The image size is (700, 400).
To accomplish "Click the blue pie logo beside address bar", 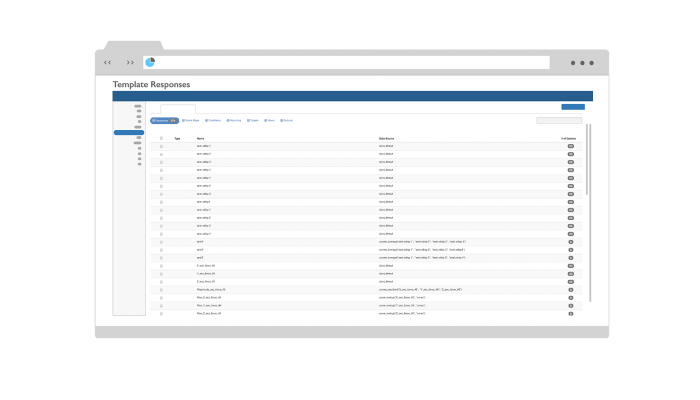I will point(150,62).
